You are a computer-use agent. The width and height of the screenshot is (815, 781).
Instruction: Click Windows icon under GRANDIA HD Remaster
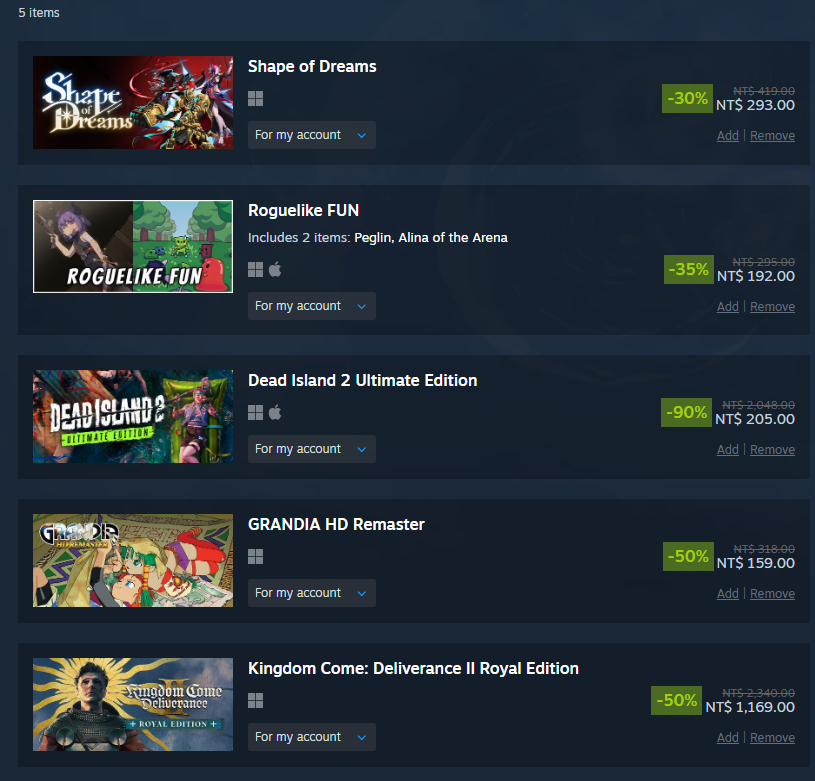click(255, 557)
